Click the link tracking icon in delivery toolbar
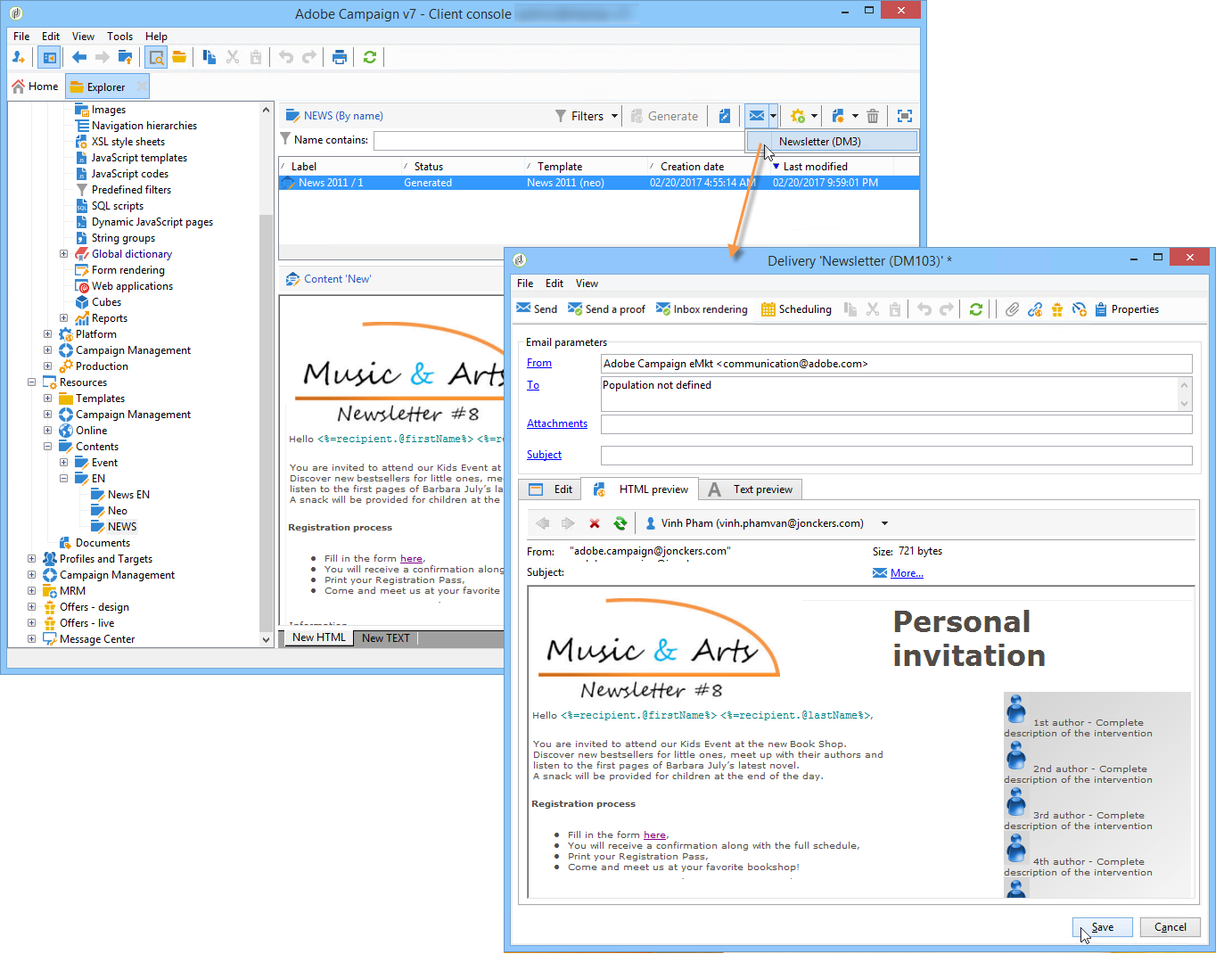This screenshot has height=970, width=1232. click(x=1035, y=309)
